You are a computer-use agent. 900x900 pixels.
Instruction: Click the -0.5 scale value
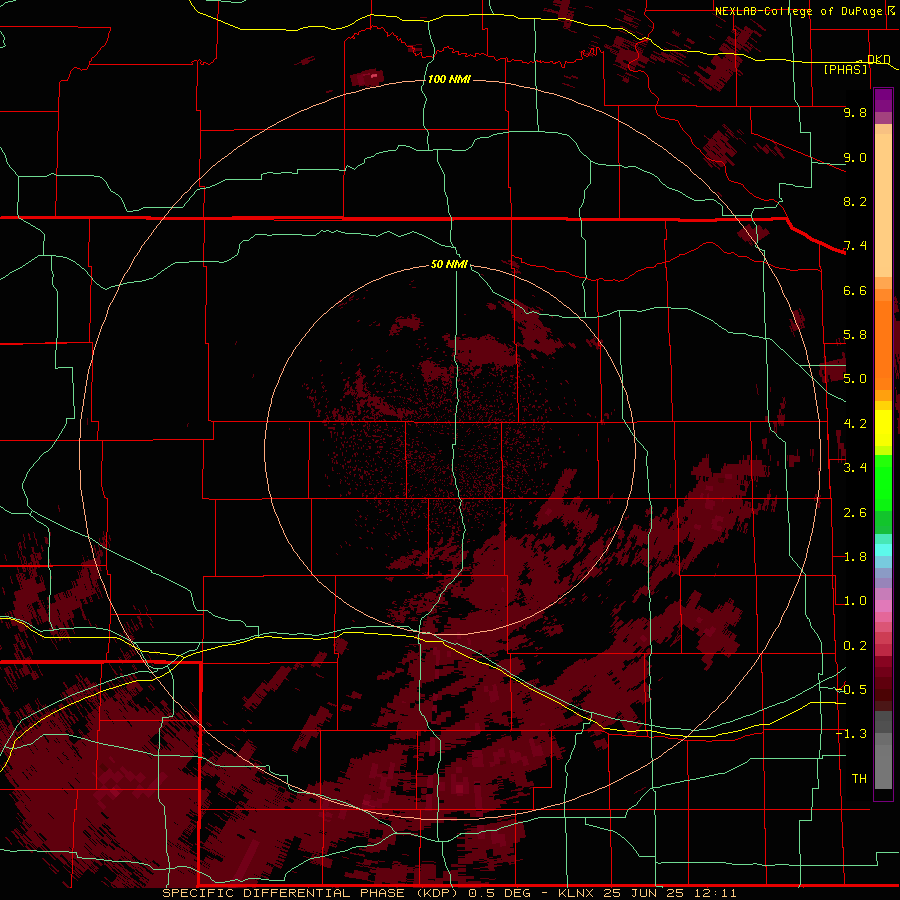point(852,690)
